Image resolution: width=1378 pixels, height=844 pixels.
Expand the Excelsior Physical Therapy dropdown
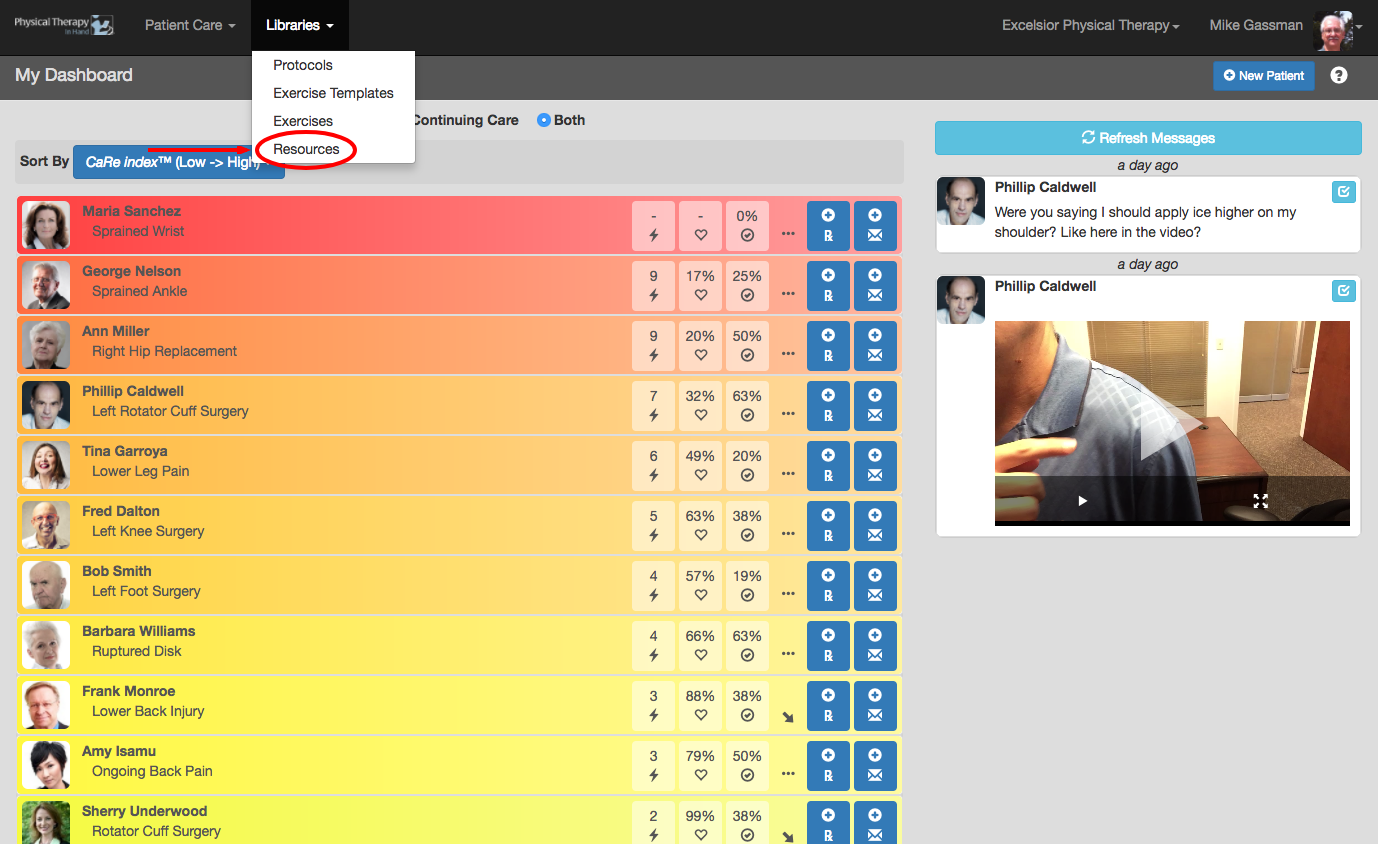tap(1090, 25)
